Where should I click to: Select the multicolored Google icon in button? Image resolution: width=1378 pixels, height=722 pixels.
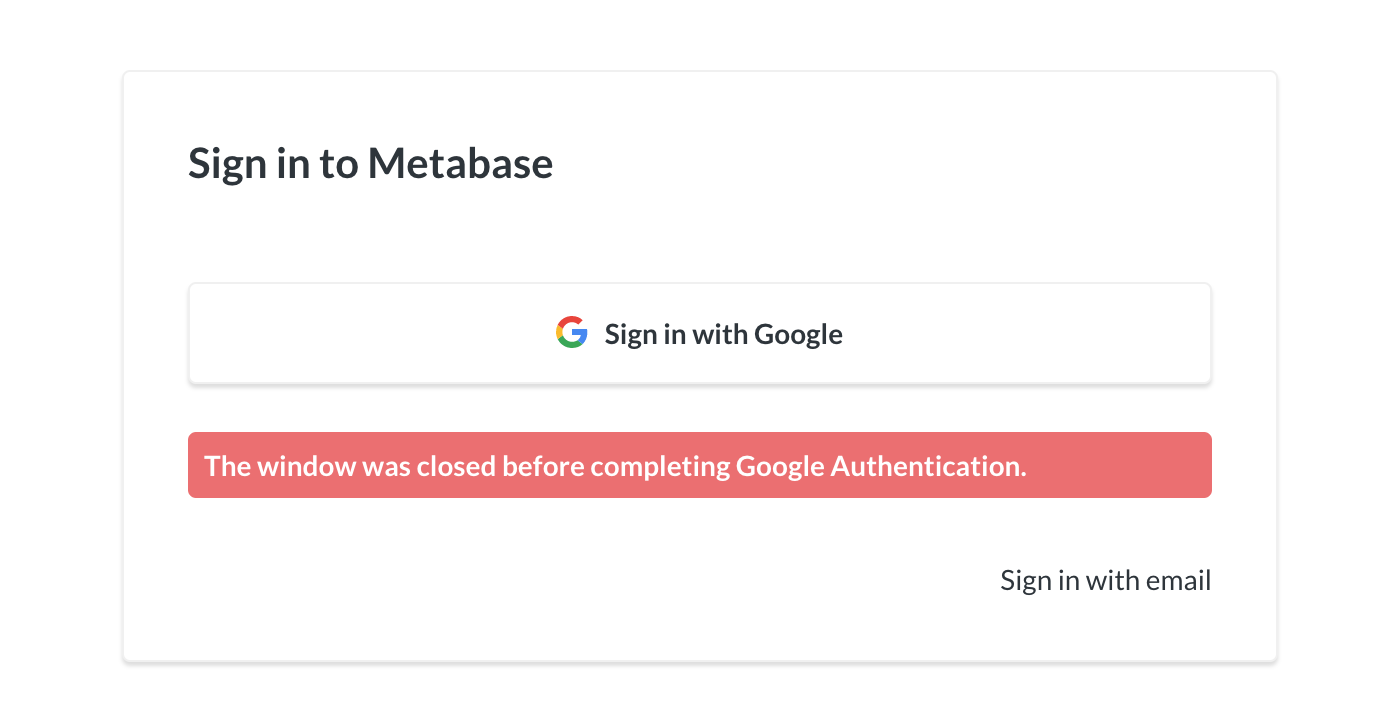[571, 332]
